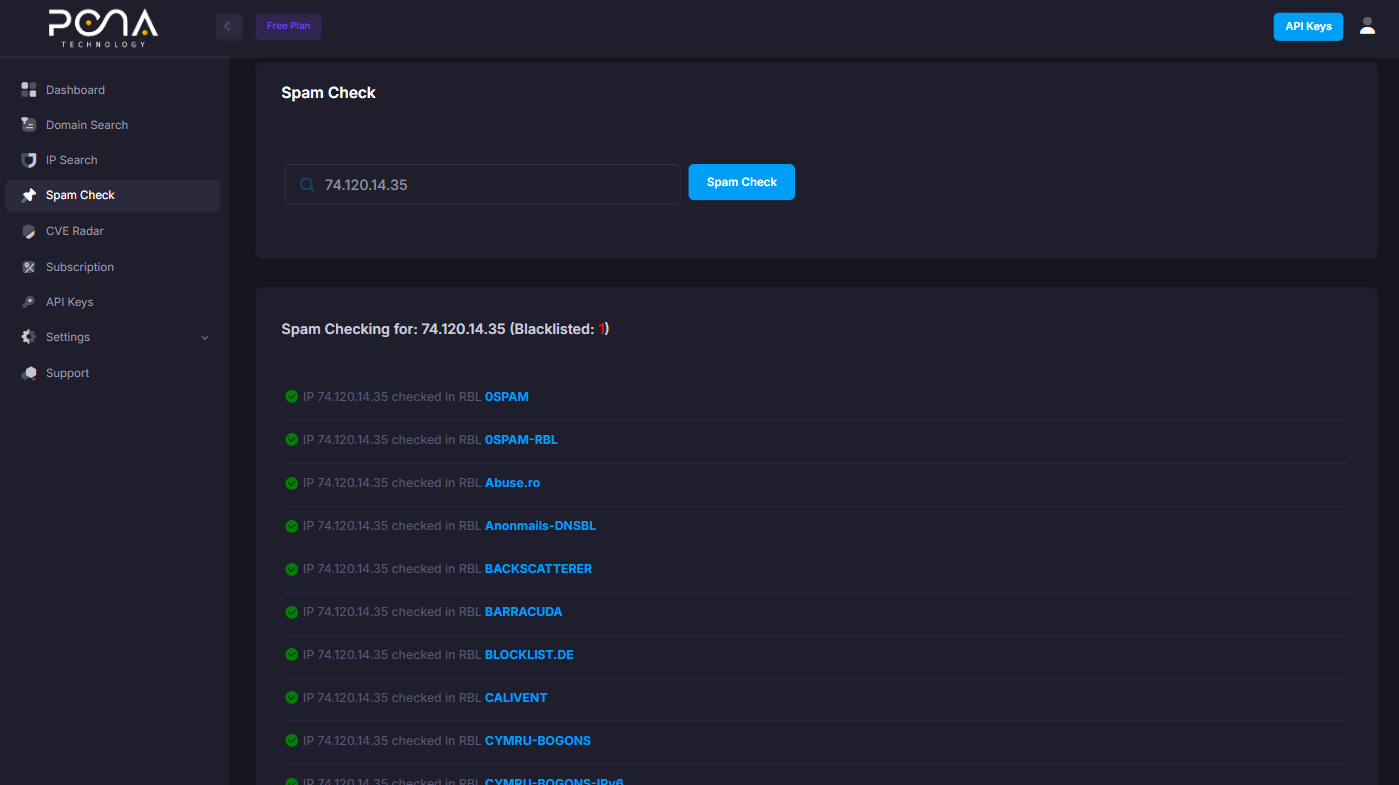
Task: Click the API Keys button in header
Action: (1308, 27)
